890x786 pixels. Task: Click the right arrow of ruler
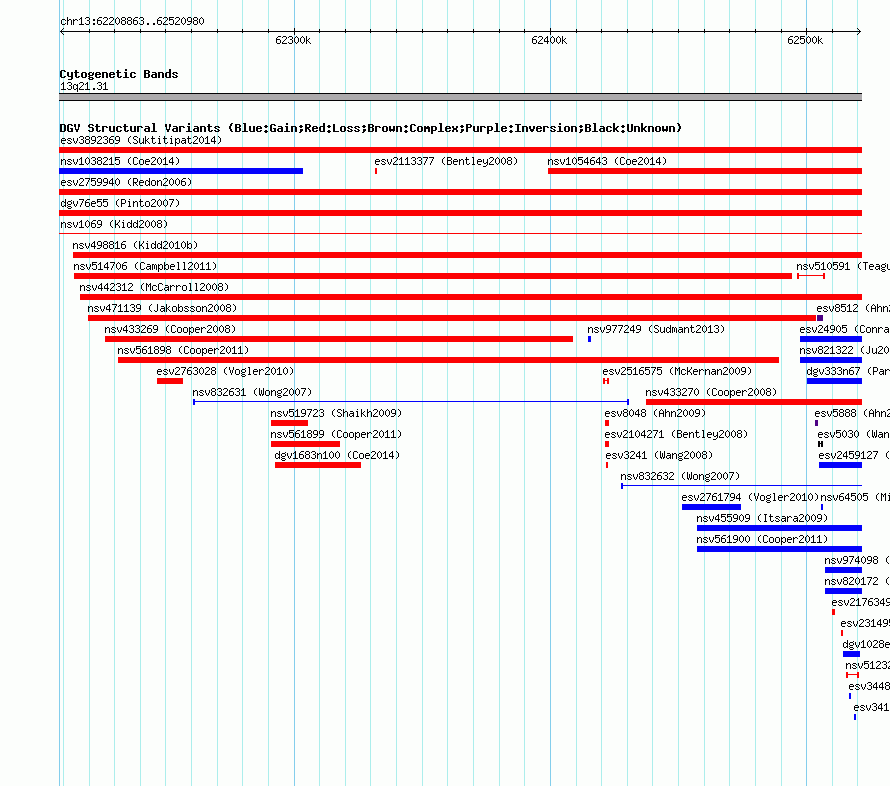[x=859, y=32]
